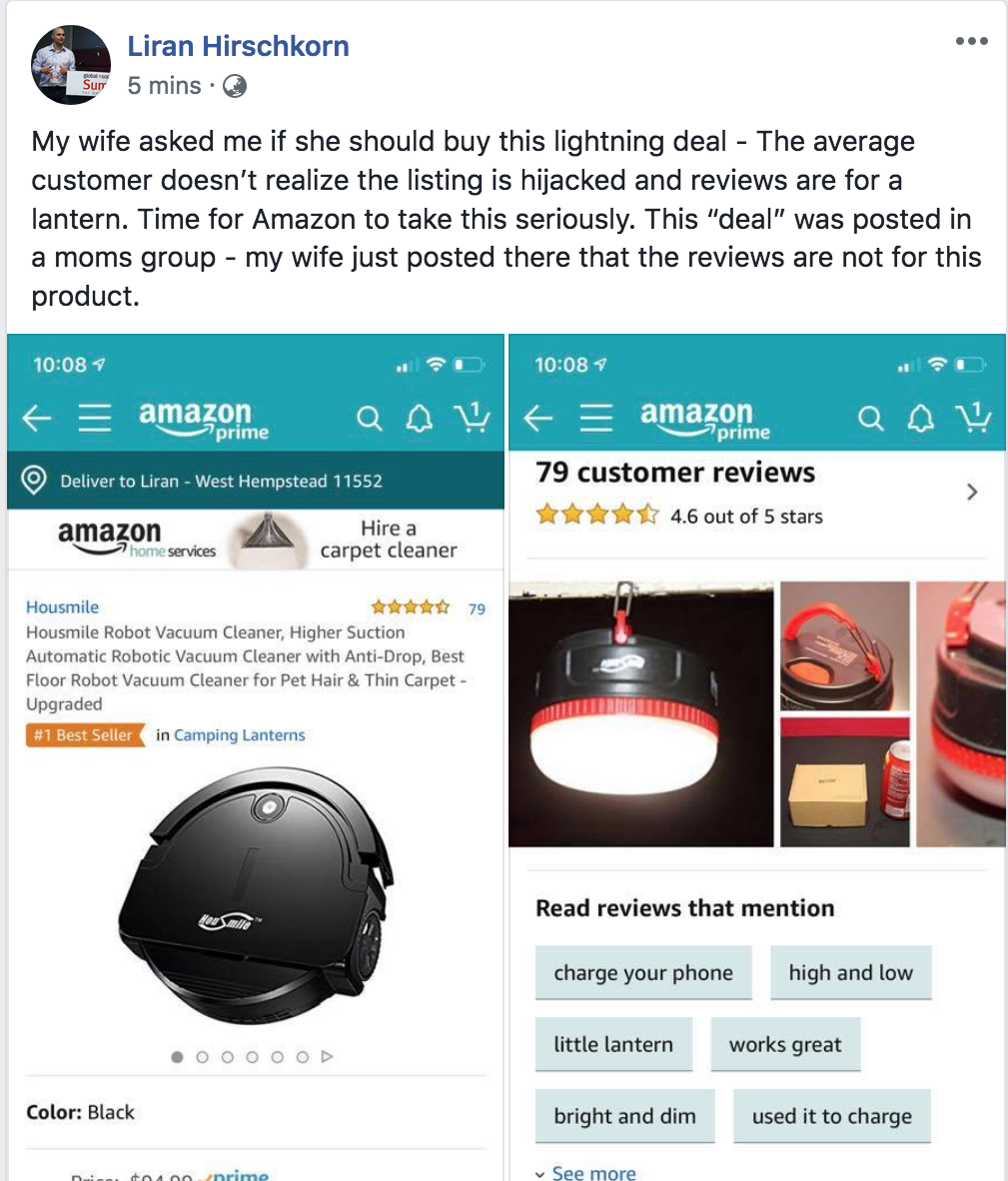Open the shopping cart in left Amazon header
The image size is (1008, 1181).
point(472,417)
